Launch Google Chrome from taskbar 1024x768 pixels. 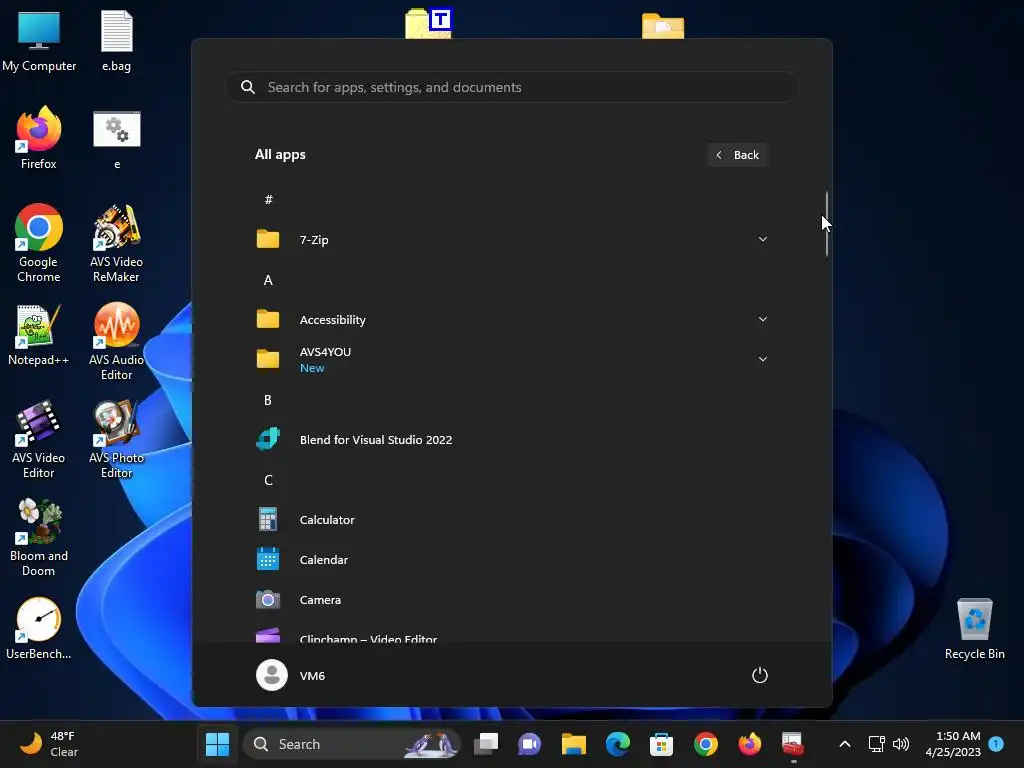pyautogui.click(x=705, y=744)
